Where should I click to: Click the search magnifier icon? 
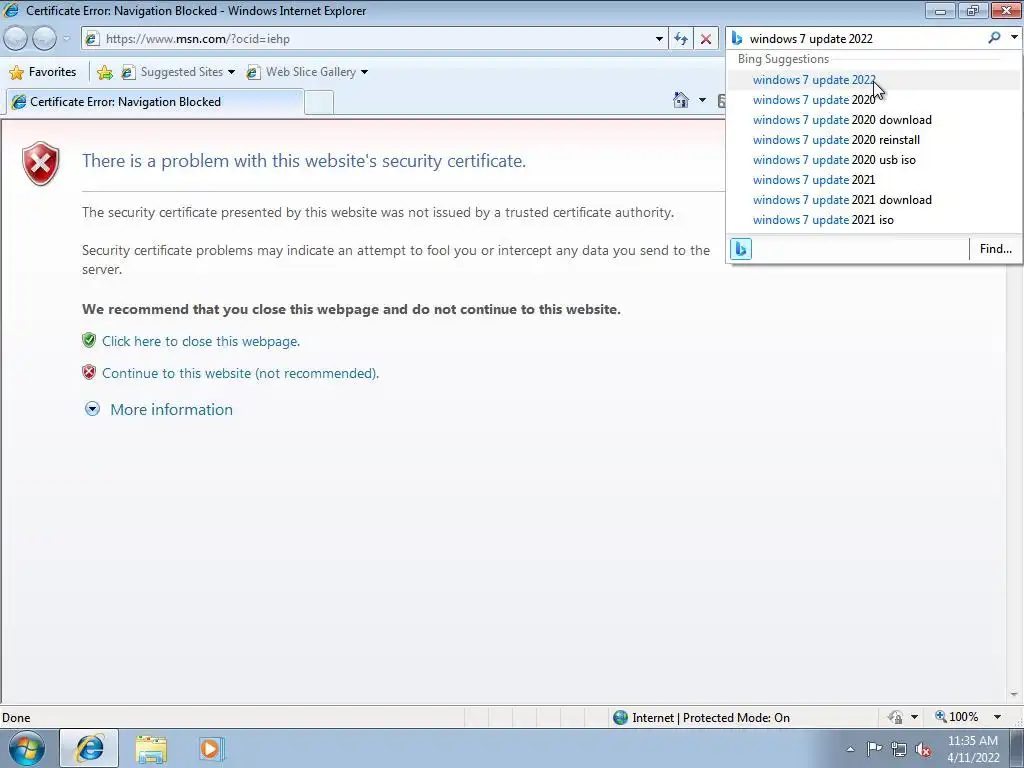pyautogui.click(x=994, y=38)
